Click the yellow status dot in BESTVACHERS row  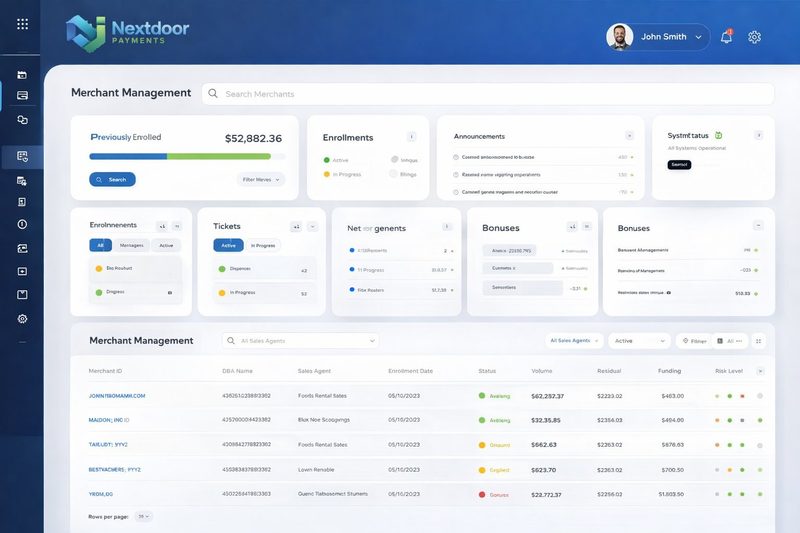click(482, 470)
